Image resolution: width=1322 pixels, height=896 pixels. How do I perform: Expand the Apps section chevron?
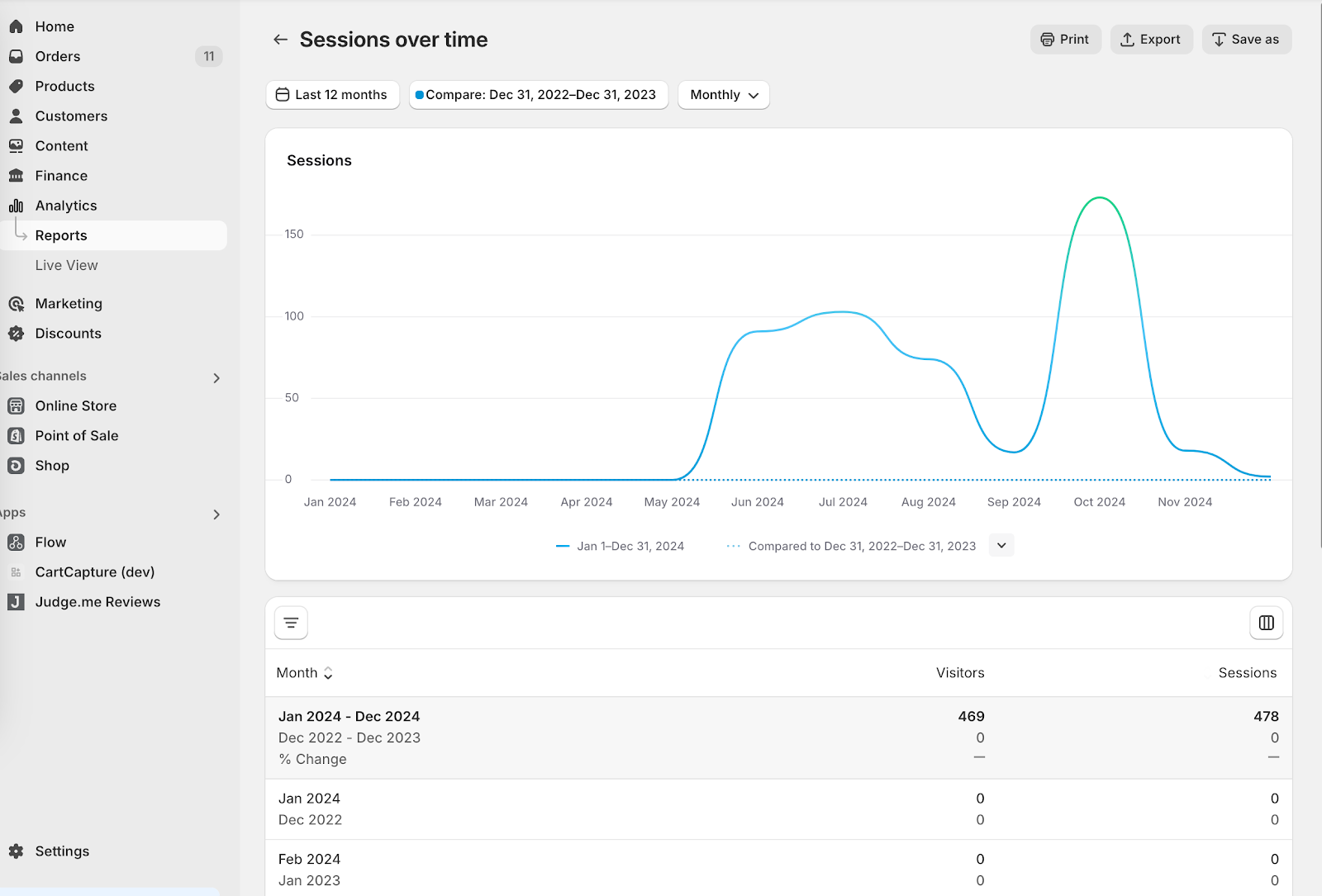tap(216, 514)
